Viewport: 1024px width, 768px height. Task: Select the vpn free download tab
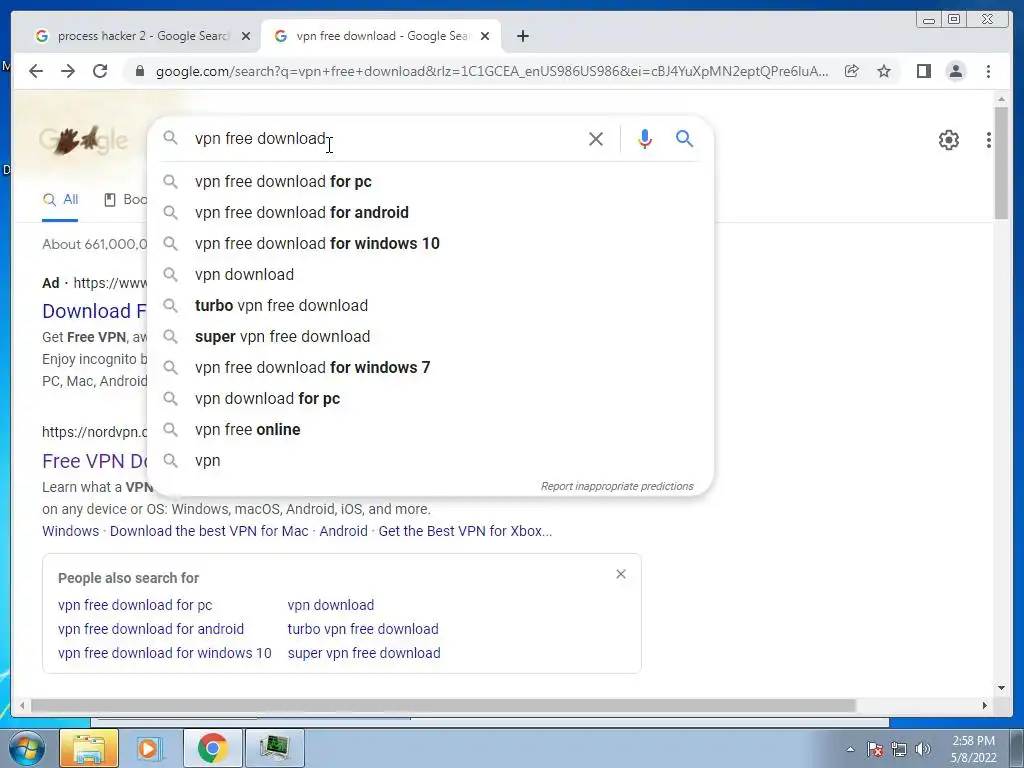coord(381,36)
